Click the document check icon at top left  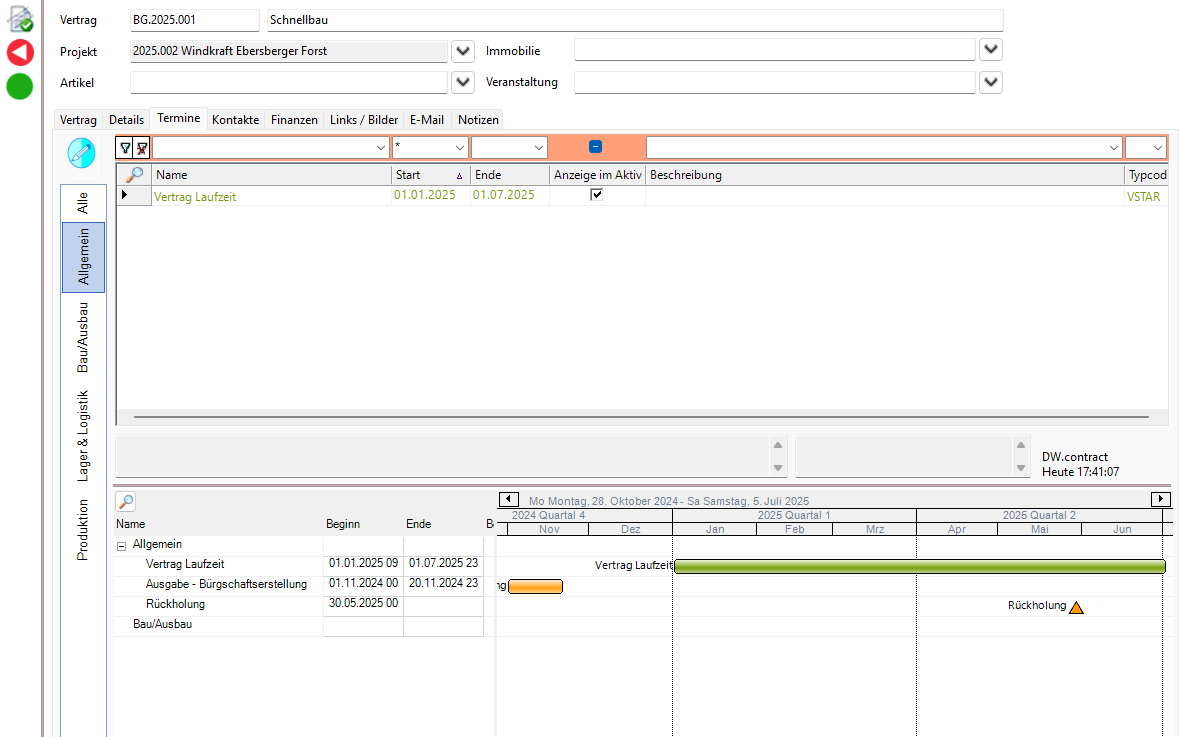pyautogui.click(x=20, y=18)
